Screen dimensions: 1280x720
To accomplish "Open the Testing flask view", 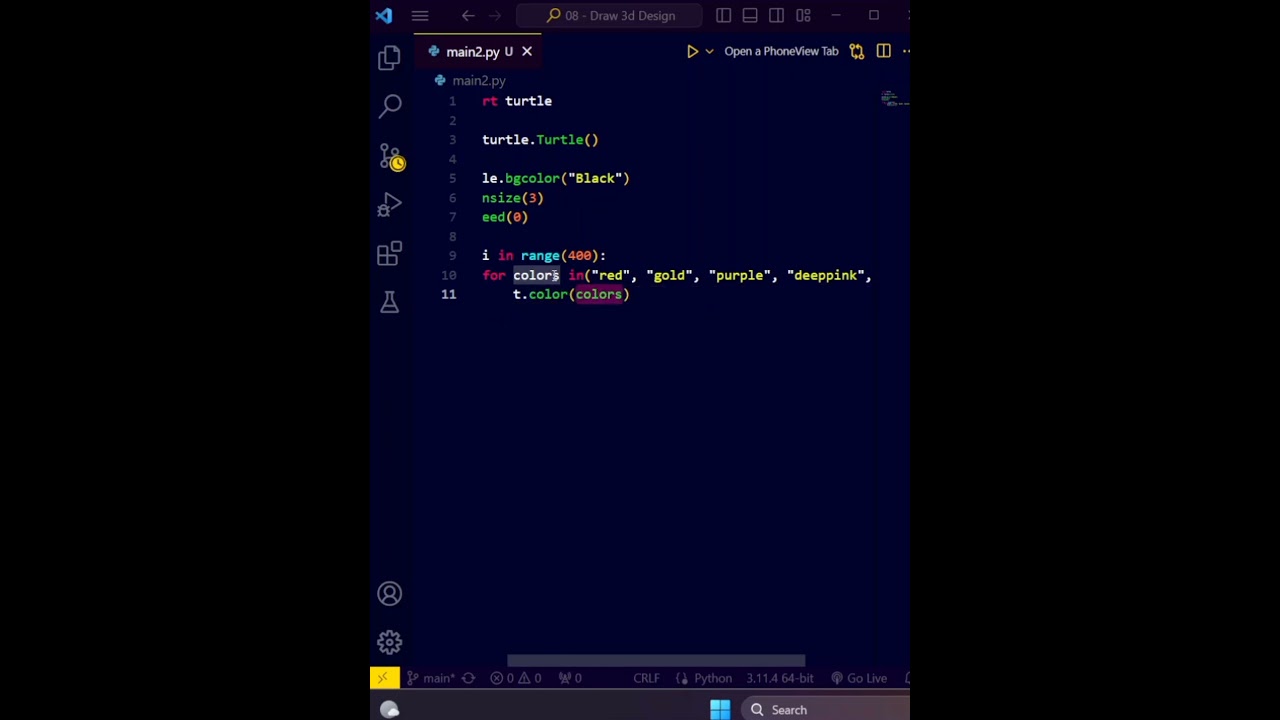I will [x=390, y=302].
